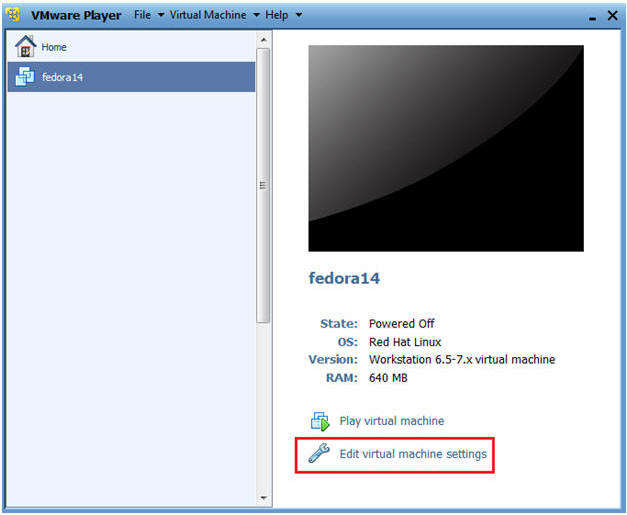This screenshot has height=515, width=627.
Task: Click Play virtual machine link
Action: (x=392, y=421)
